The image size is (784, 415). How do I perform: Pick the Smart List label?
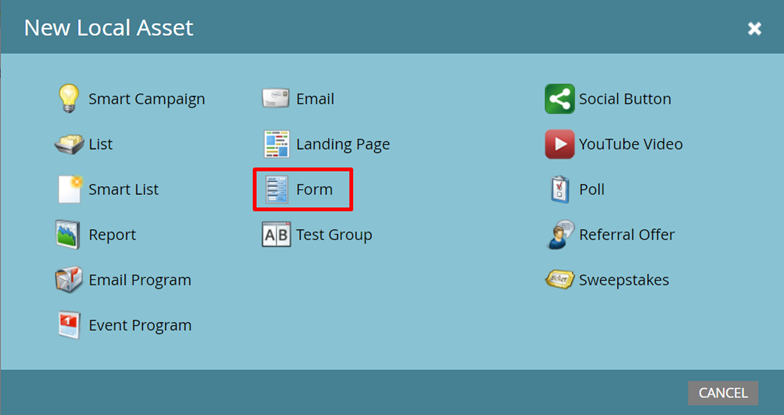click(x=124, y=190)
